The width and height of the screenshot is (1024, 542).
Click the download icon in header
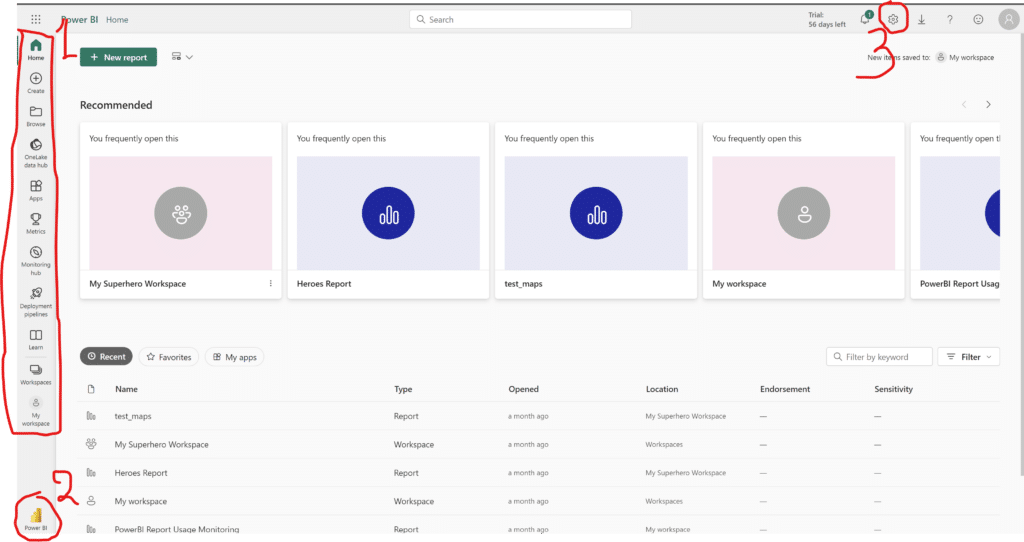coord(921,19)
